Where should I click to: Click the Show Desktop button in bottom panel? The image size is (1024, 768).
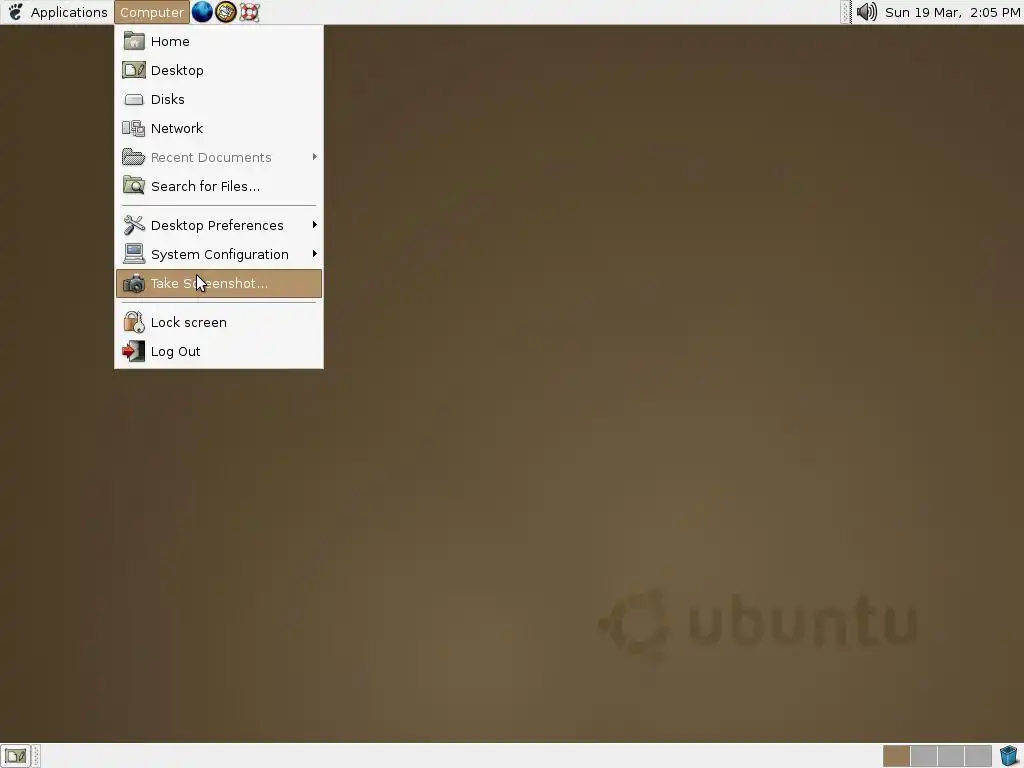click(15, 756)
